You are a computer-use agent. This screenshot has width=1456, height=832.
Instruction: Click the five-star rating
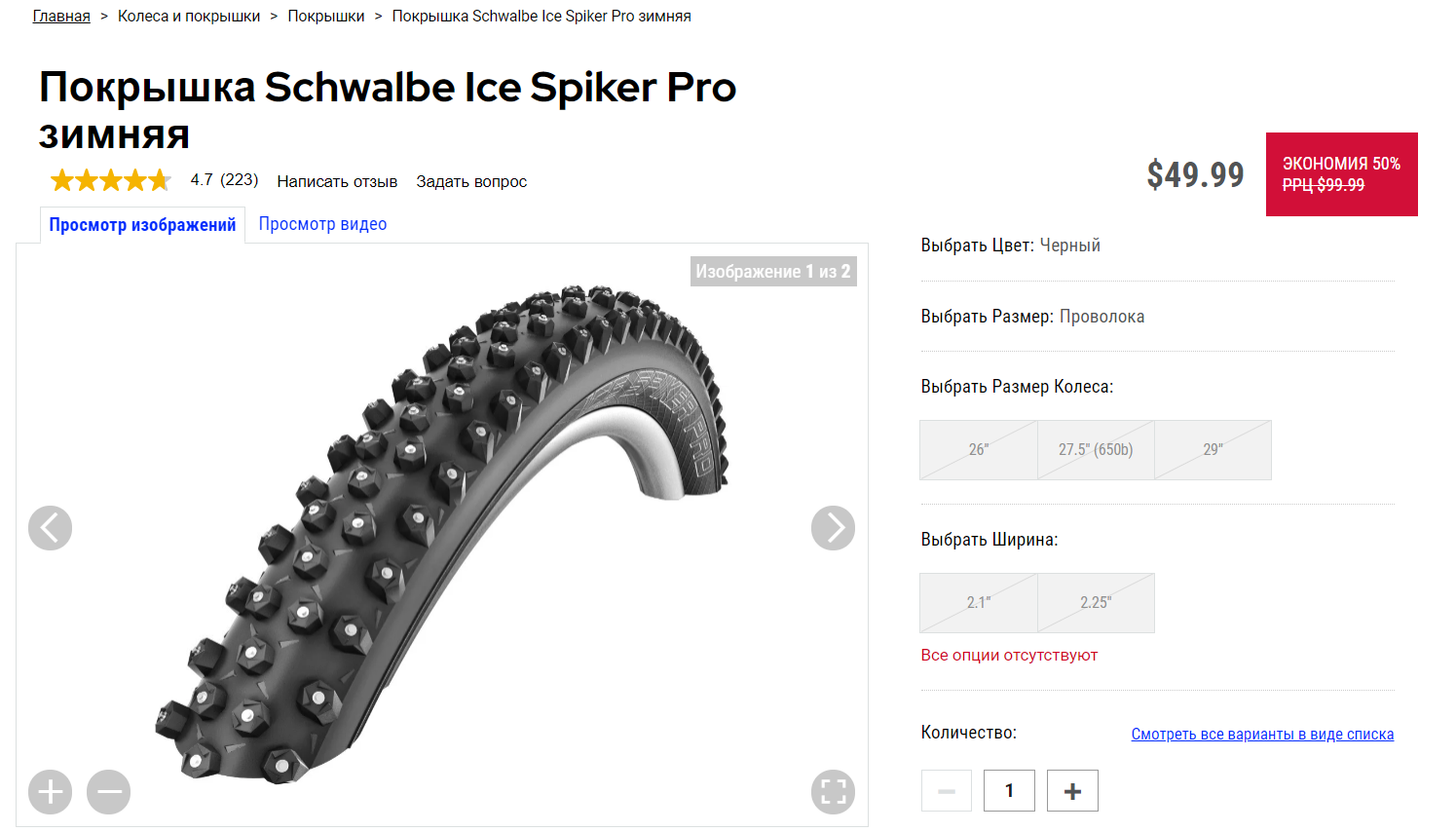coord(111,180)
